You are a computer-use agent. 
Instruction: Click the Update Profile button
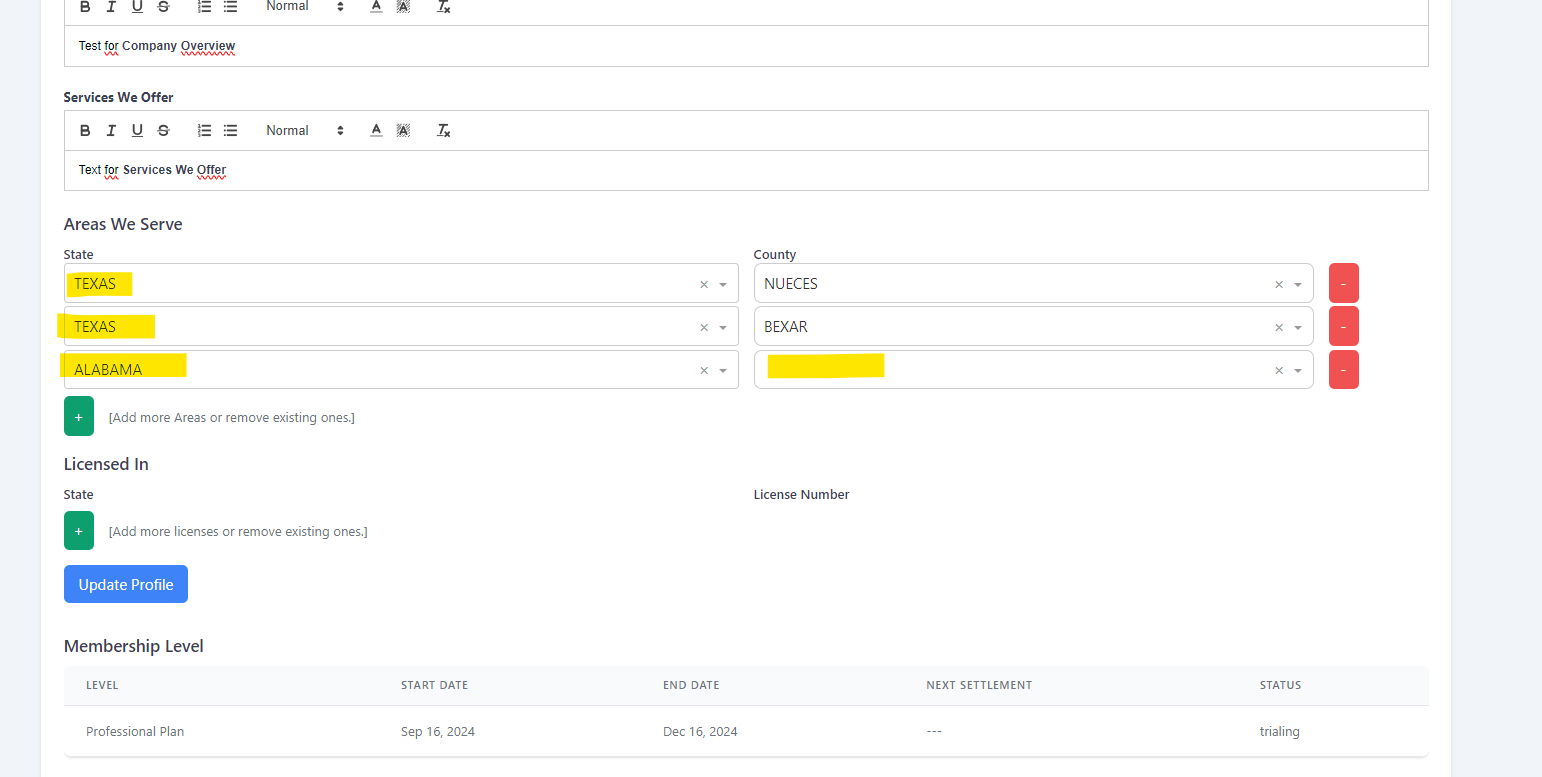click(x=126, y=585)
